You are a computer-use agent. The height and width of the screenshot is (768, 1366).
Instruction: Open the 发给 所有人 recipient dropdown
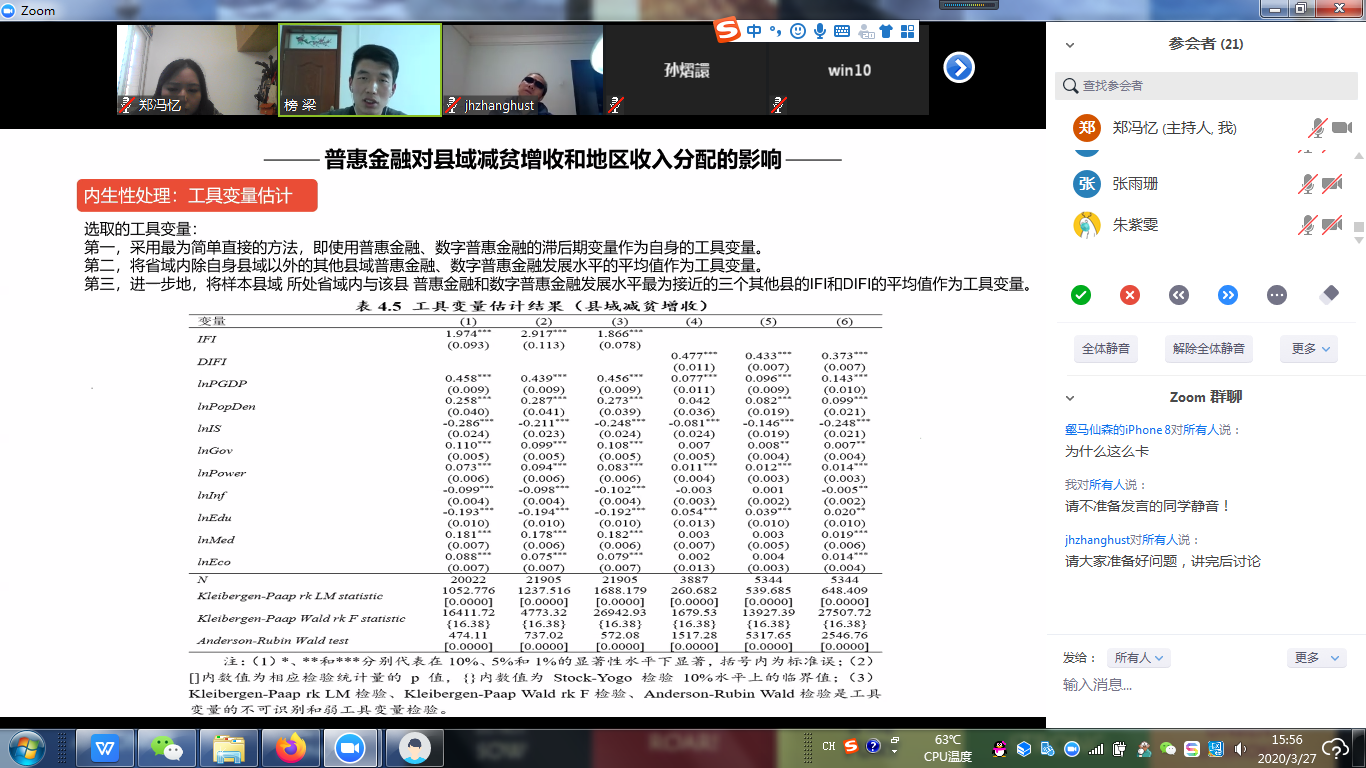tap(1138, 658)
